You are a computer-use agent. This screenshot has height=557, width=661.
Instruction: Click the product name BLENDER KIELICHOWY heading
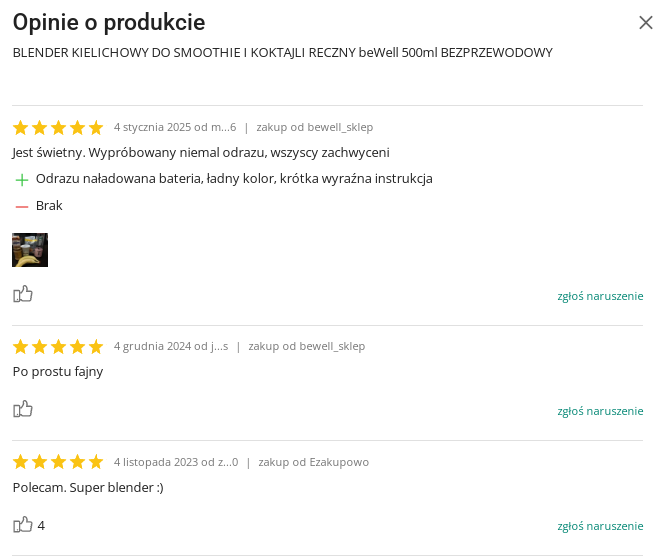click(282, 53)
